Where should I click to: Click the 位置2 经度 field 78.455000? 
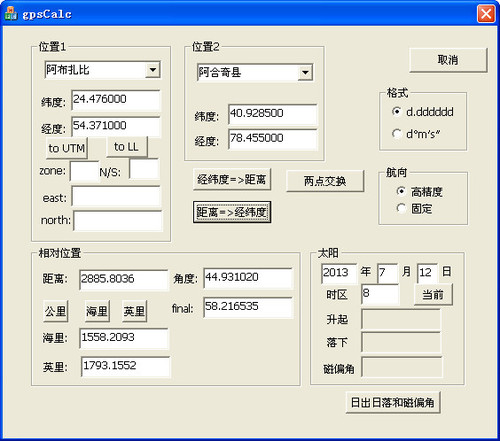(273, 139)
